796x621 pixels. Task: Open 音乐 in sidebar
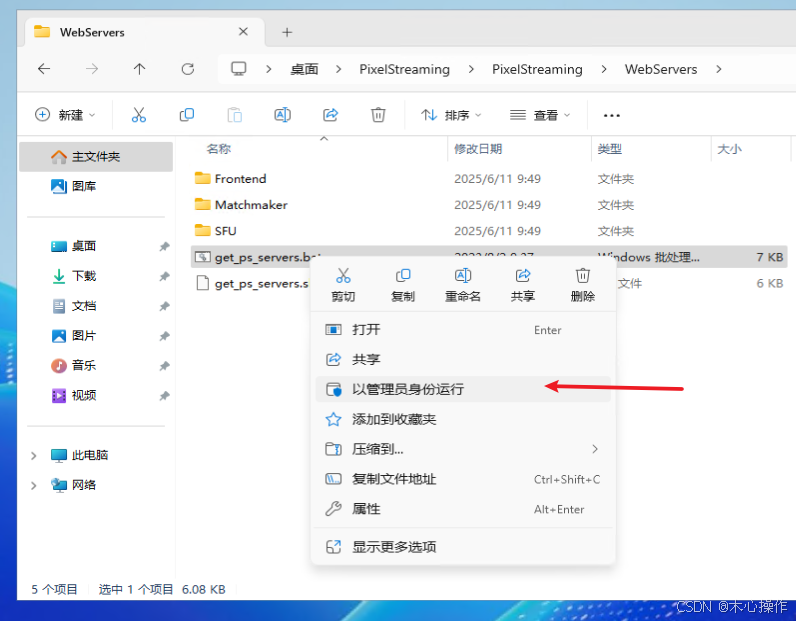96,366
